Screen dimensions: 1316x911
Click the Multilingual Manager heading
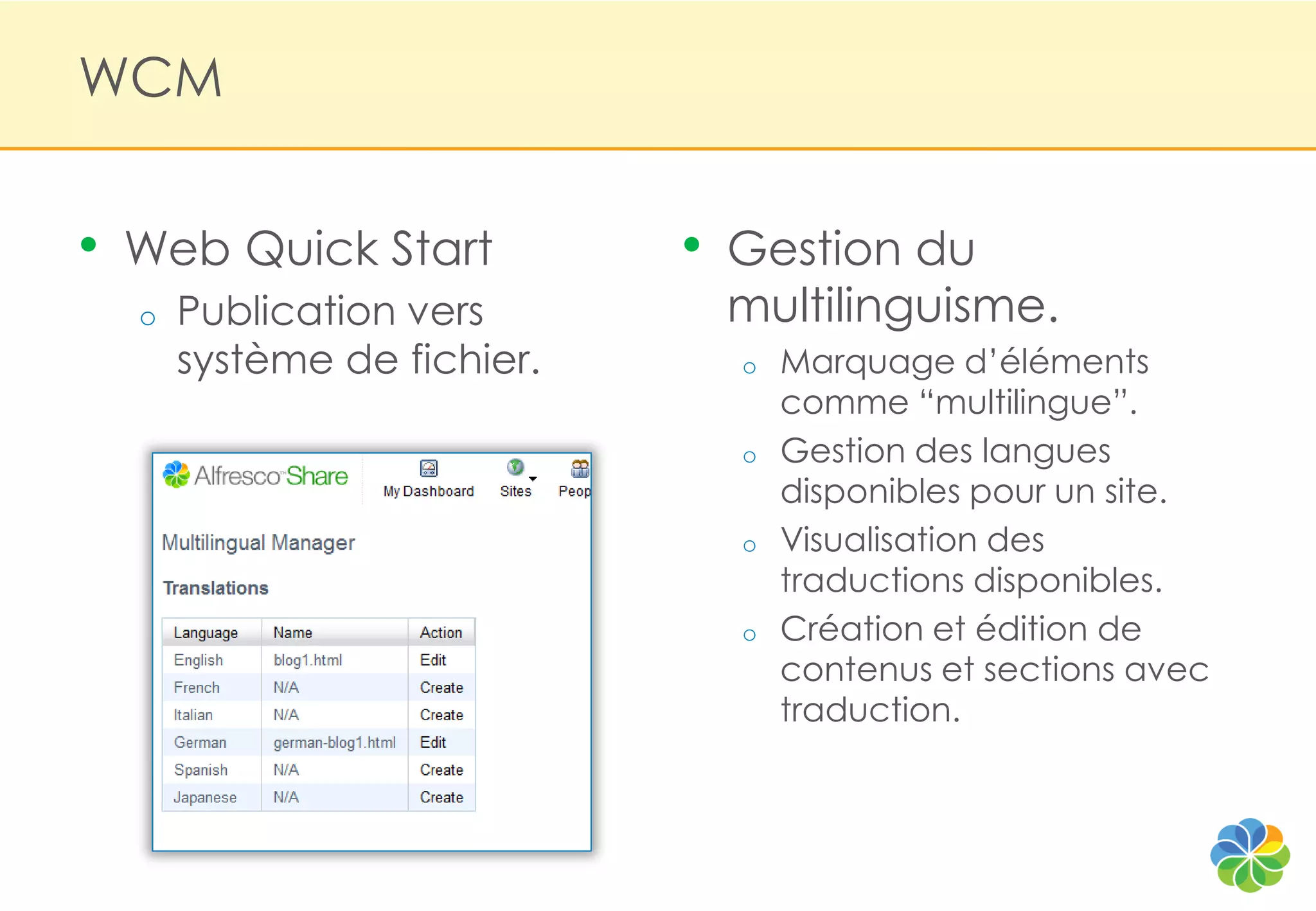tap(258, 543)
